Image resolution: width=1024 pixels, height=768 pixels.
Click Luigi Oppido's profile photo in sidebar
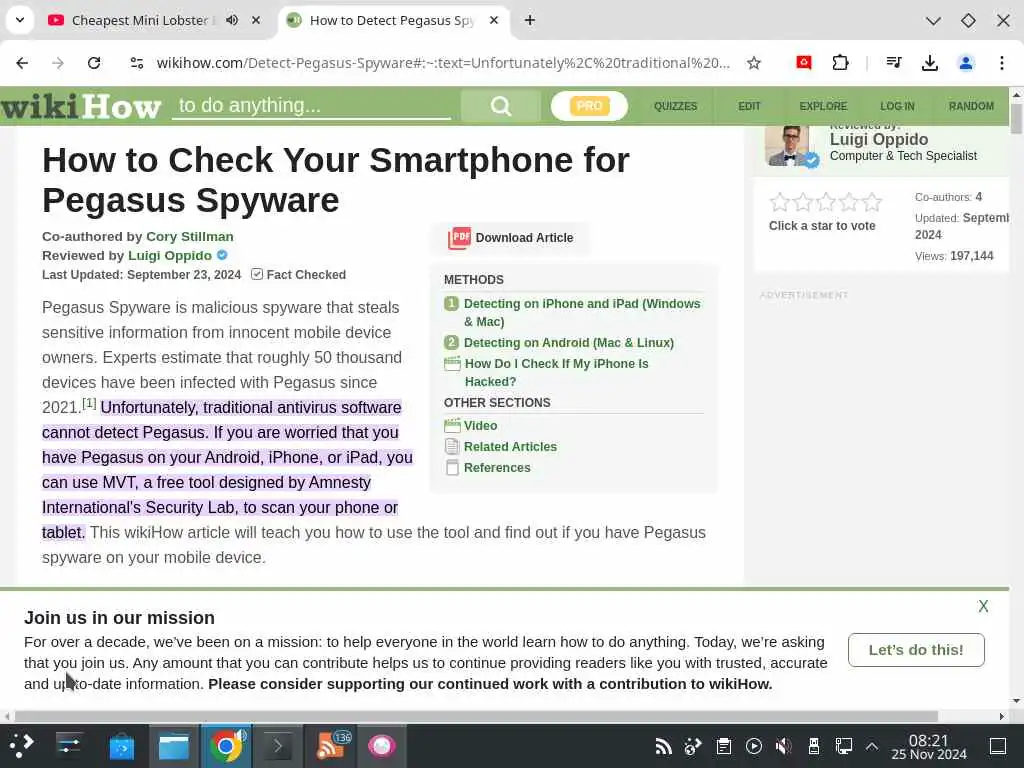[788, 146]
